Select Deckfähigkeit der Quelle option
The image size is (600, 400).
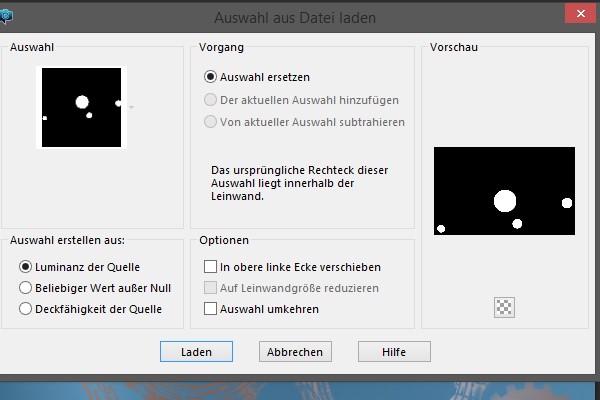(26, 309)
